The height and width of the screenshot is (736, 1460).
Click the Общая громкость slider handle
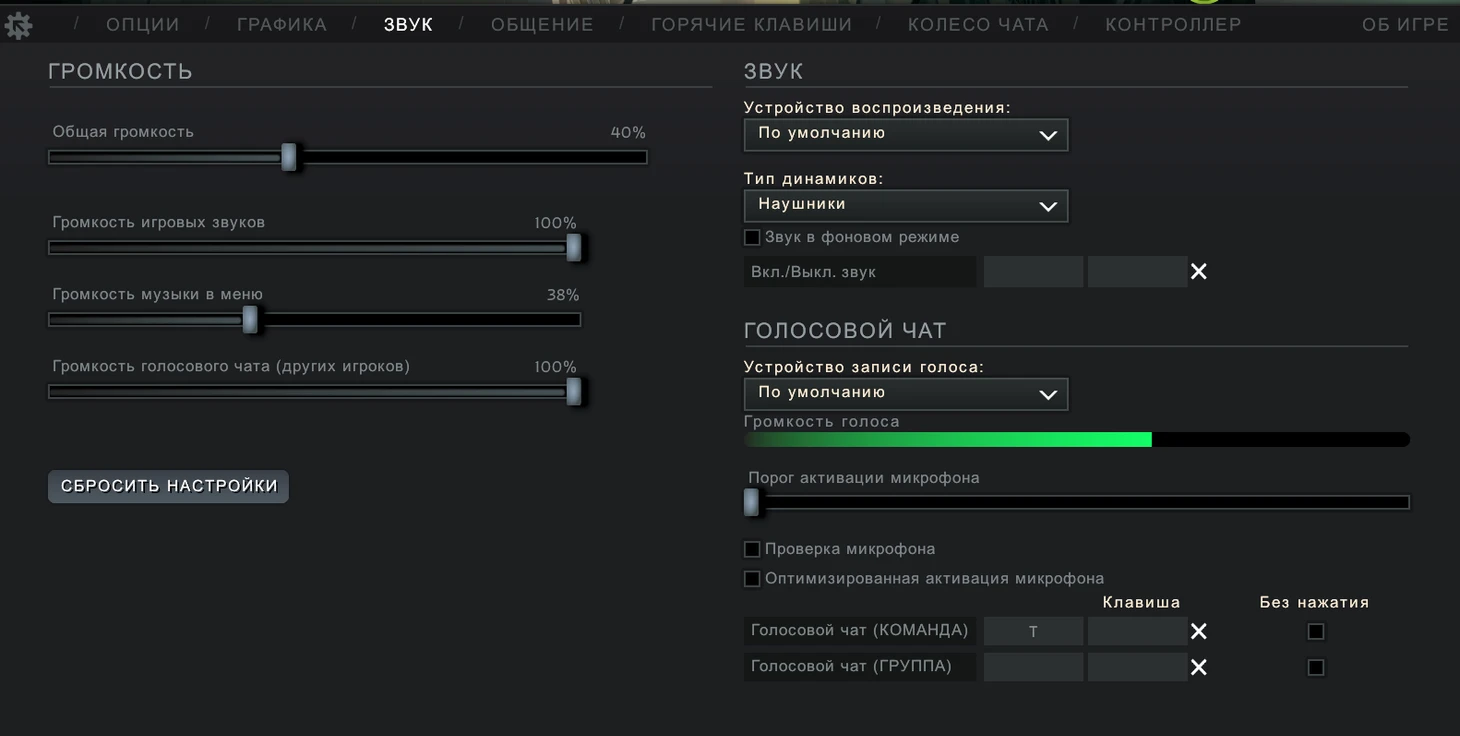(289, 157)
